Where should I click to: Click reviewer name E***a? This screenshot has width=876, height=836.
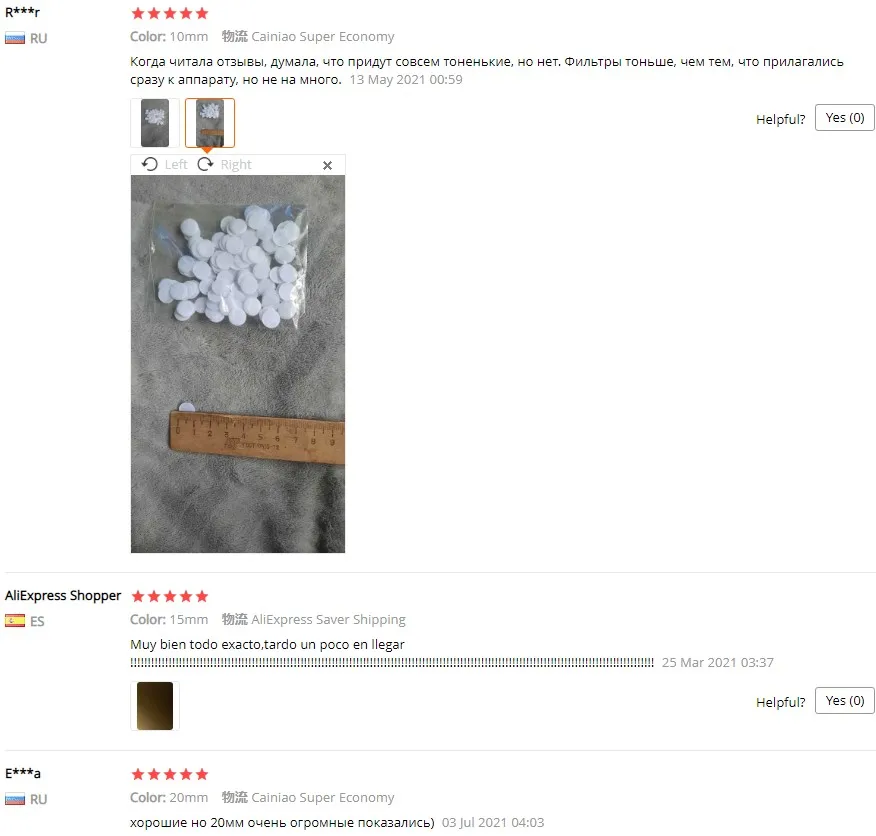click(23, 773)
